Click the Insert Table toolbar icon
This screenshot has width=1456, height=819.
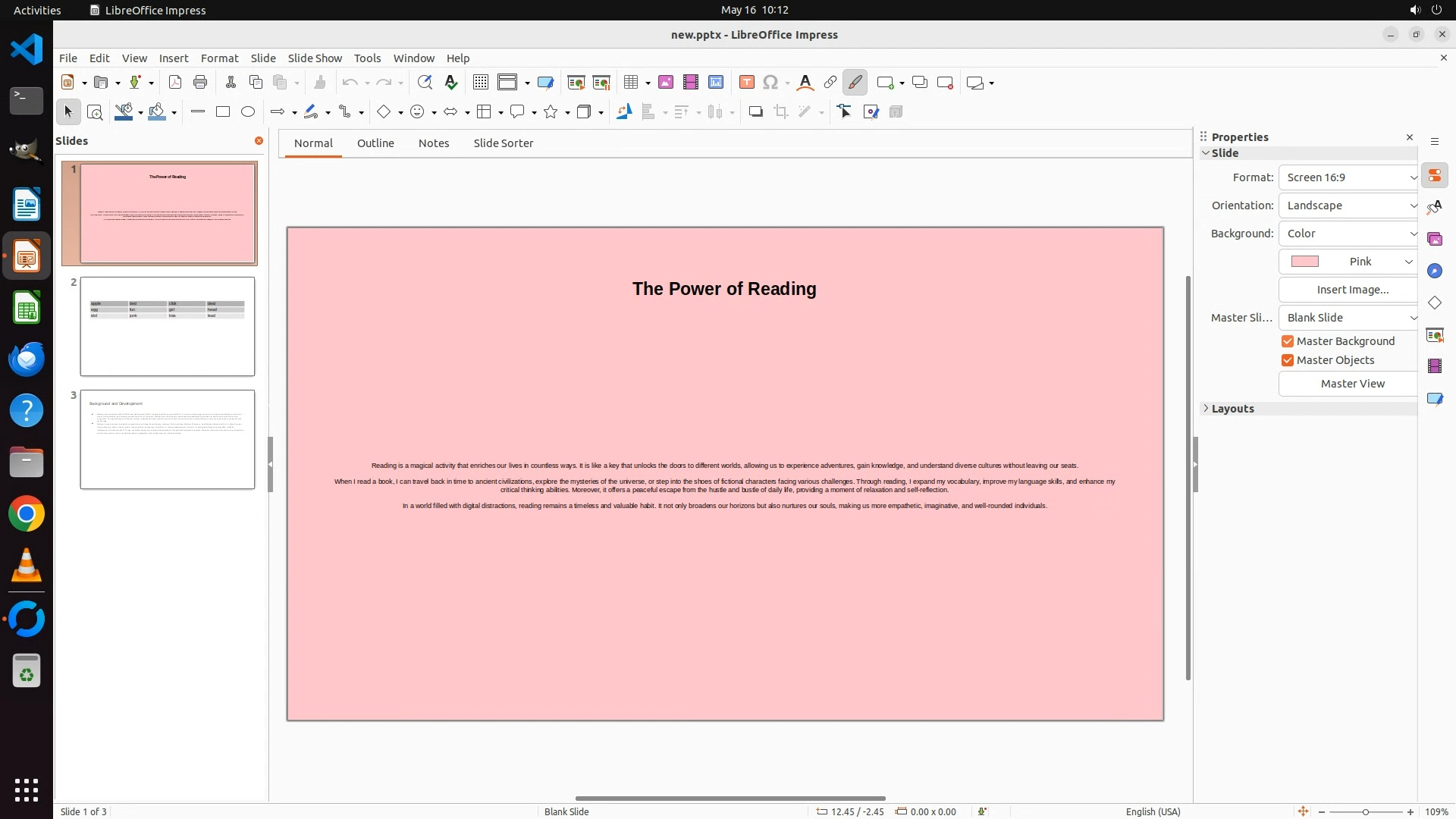click(631, 83)
